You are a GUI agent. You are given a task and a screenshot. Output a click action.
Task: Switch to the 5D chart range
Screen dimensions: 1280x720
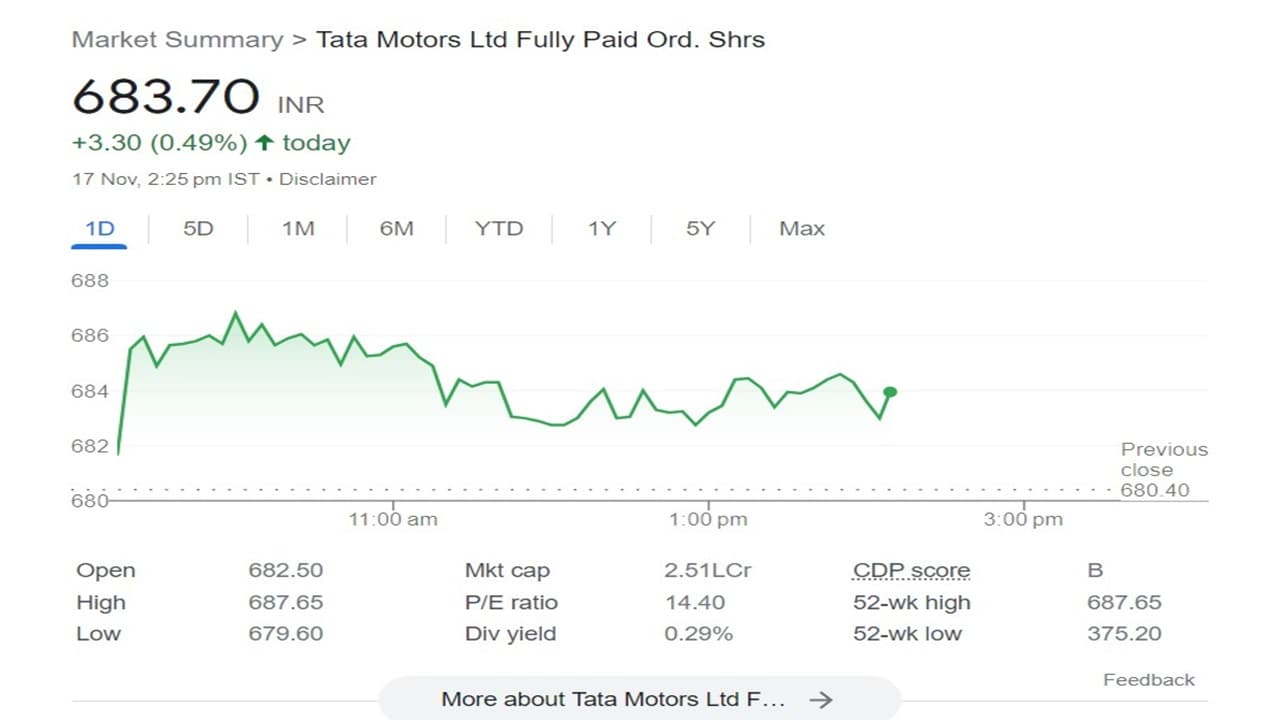198,229
